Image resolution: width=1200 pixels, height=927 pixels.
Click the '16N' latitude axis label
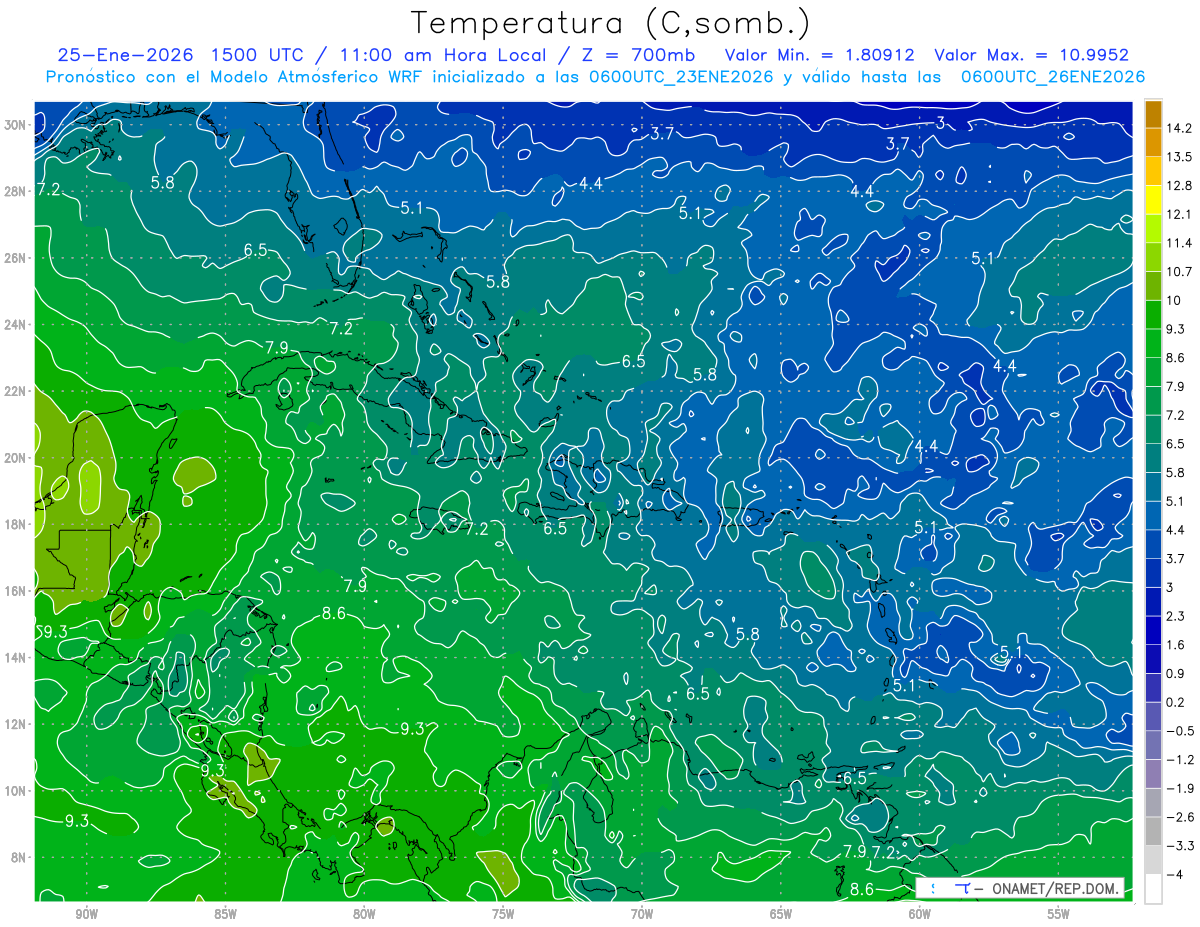coord(17,591)
